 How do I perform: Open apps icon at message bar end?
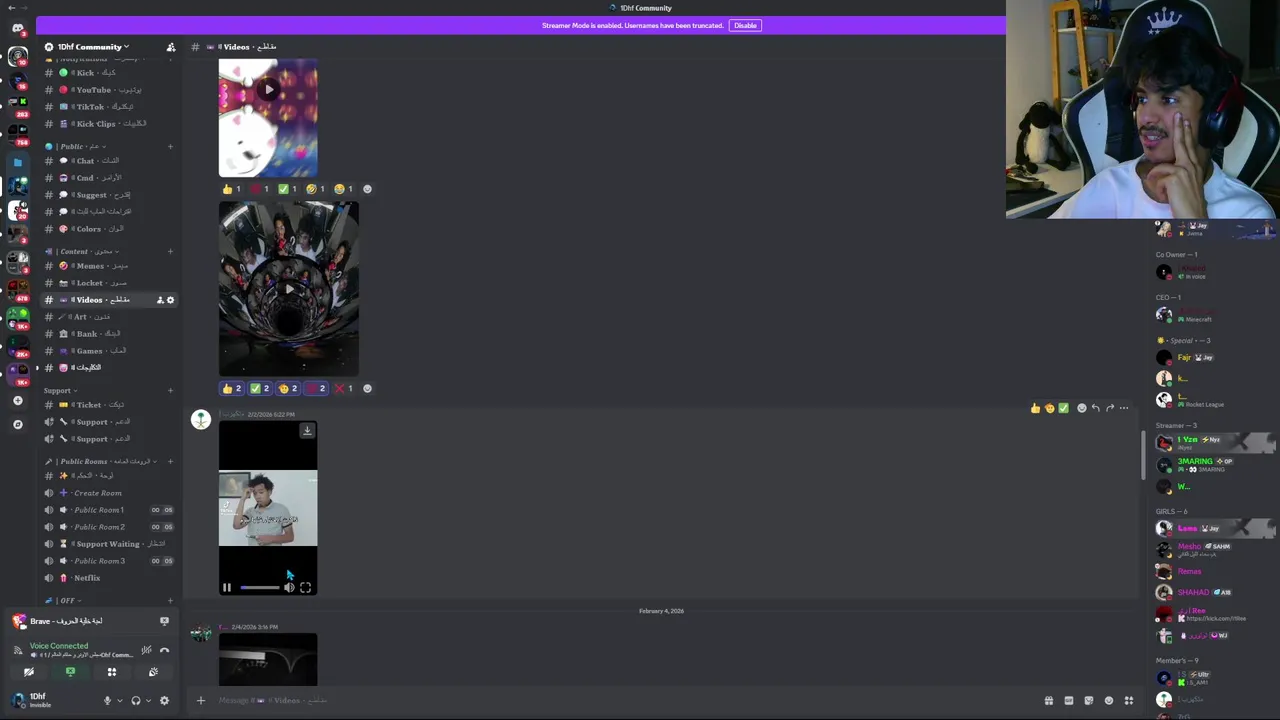(x=1129, y=701)
